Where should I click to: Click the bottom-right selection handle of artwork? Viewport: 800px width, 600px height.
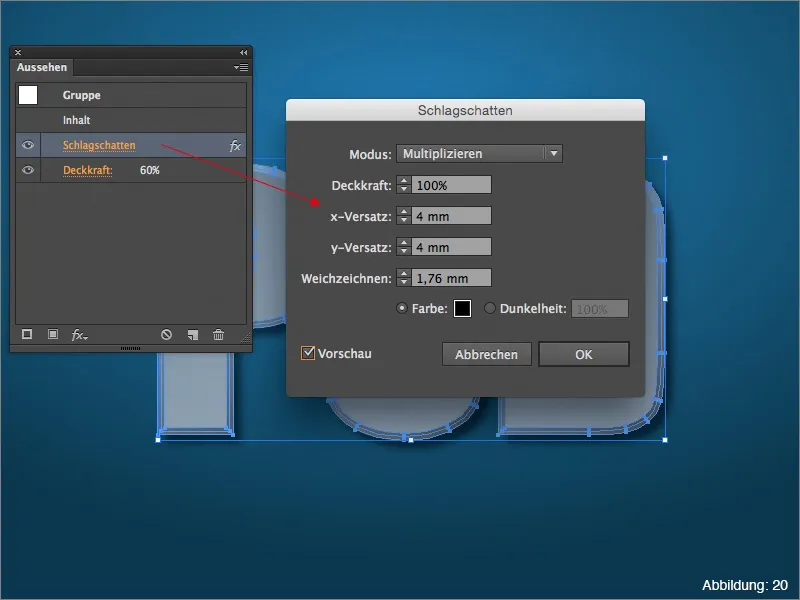point(665,439)
